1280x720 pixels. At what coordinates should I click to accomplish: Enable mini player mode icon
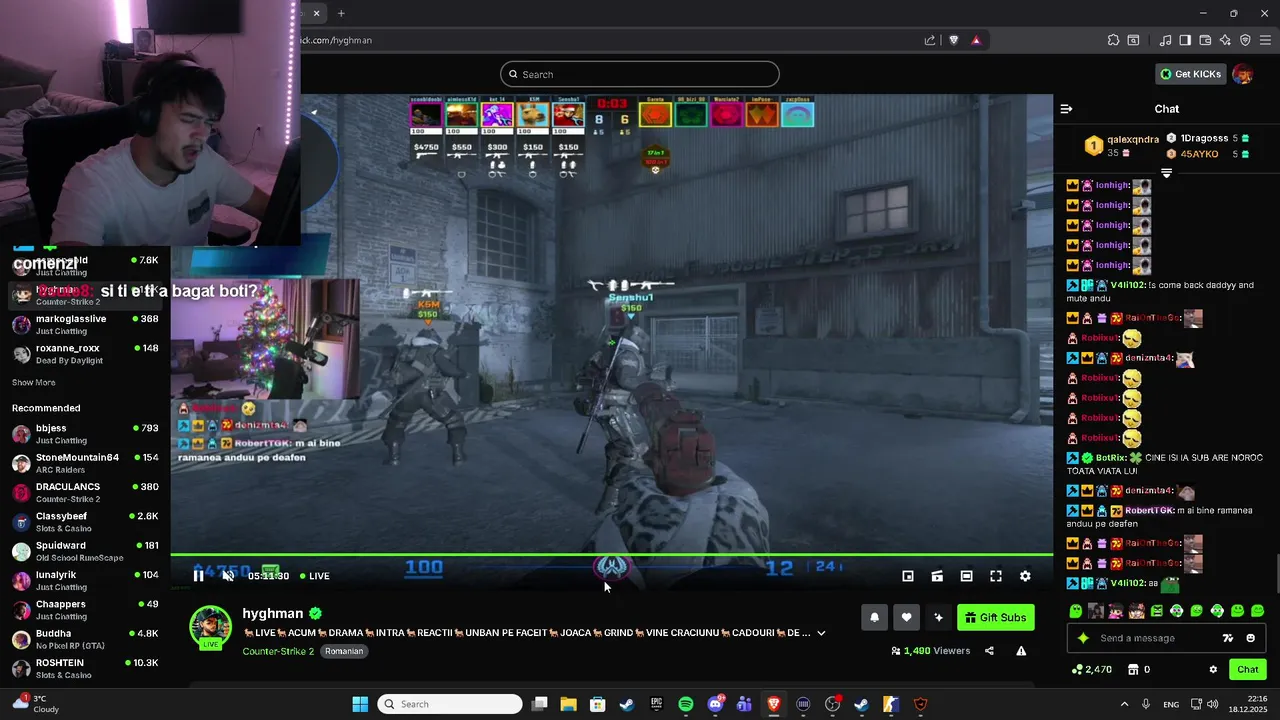(x=908, y=576)
